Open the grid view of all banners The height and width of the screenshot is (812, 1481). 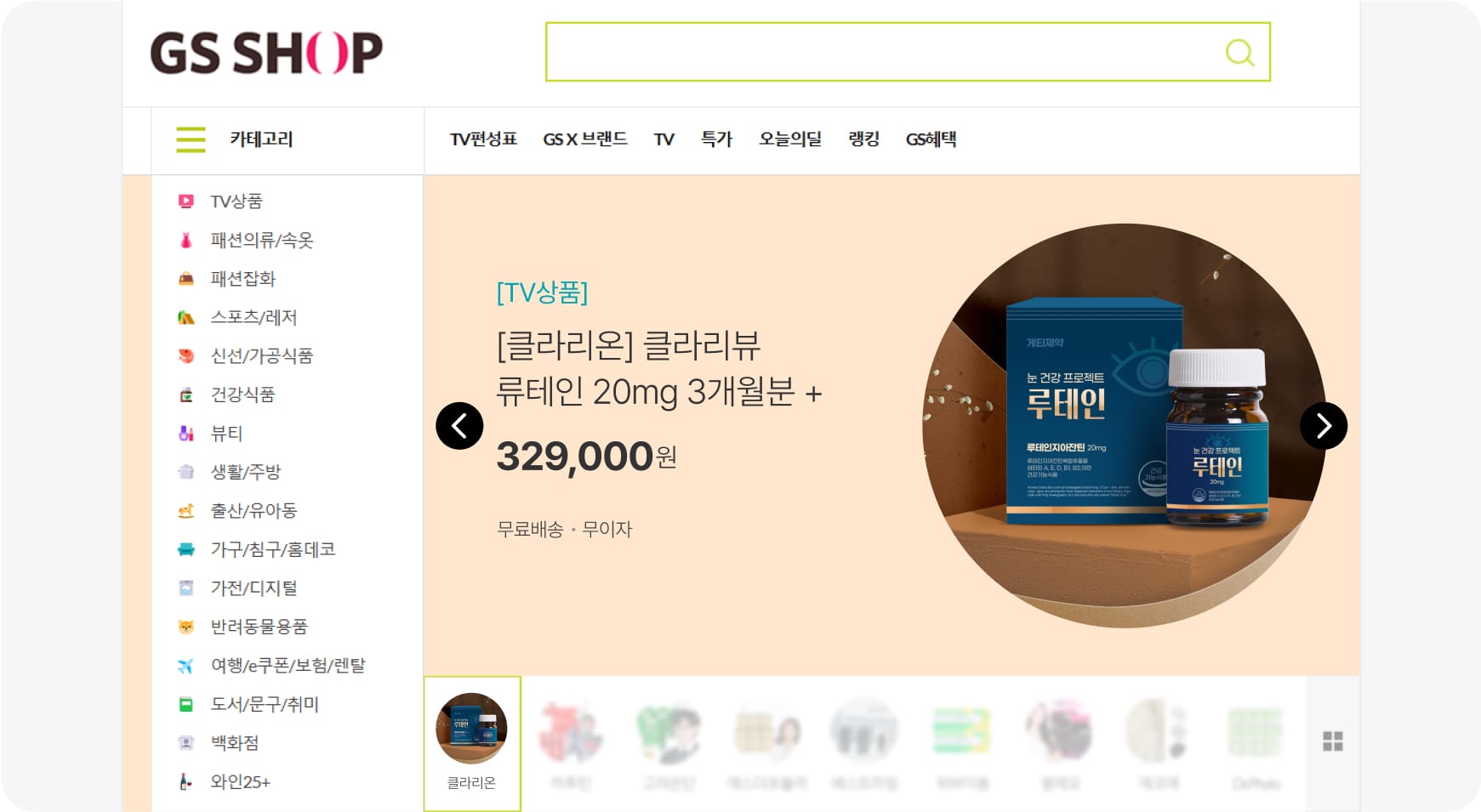click(x=1333, y=741)
